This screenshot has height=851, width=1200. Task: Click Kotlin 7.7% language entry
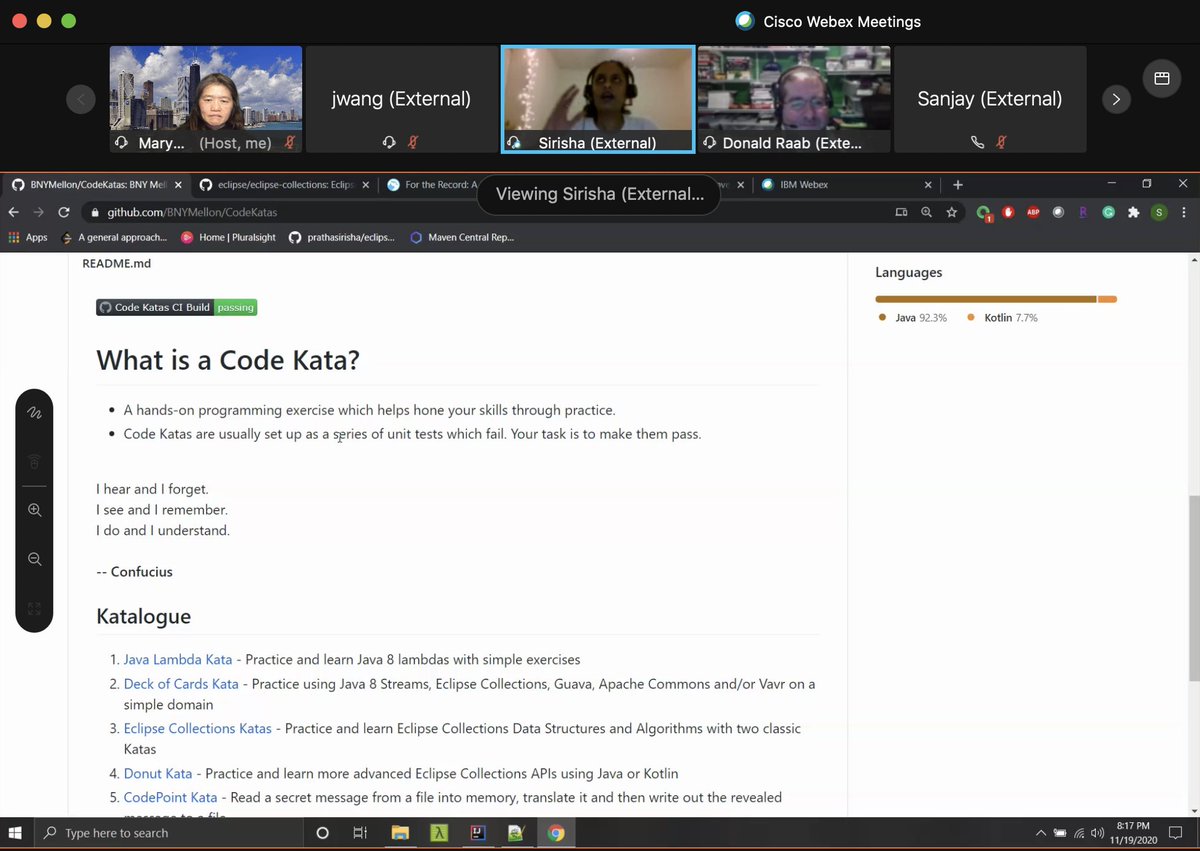click(1003, 318)
